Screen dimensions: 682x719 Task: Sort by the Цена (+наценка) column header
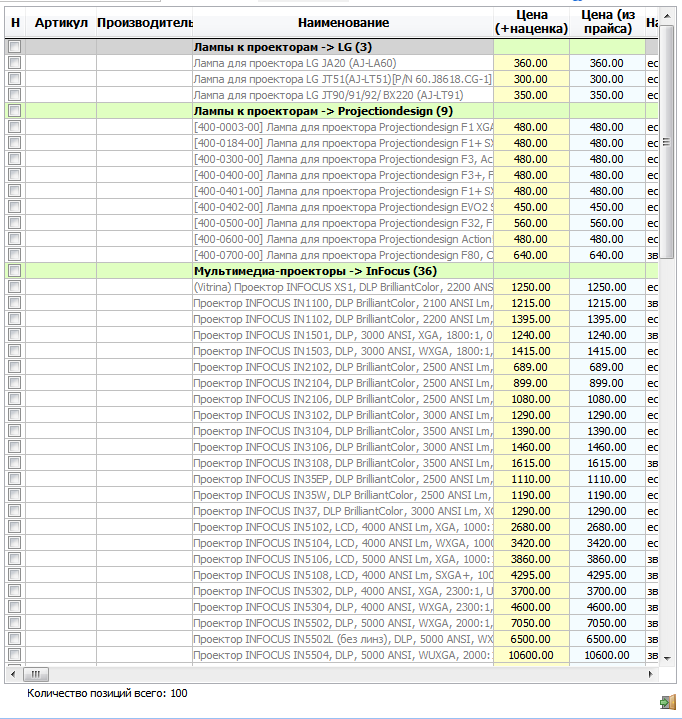531,22
